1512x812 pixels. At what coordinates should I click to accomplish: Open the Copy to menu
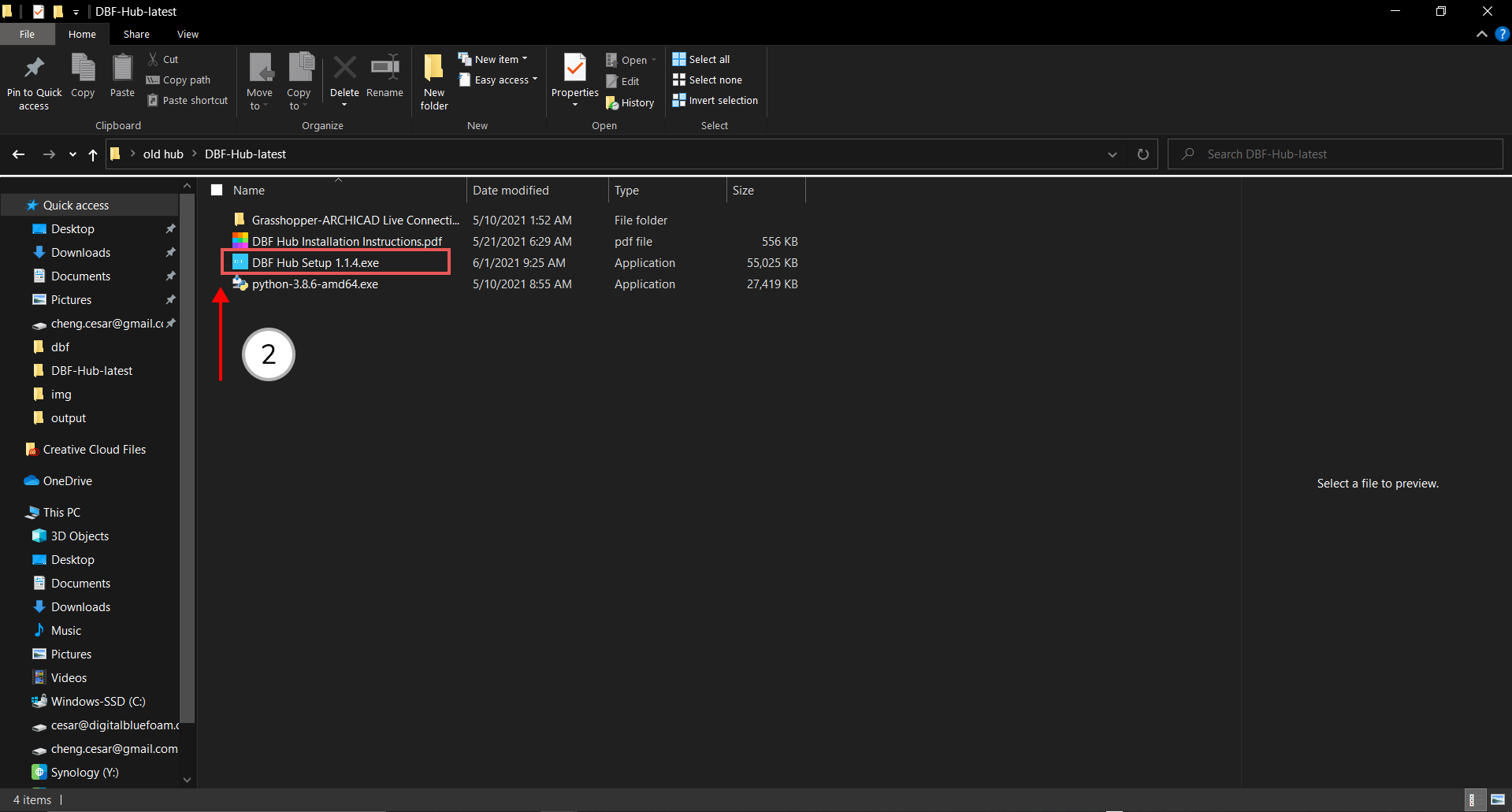coord(299,81)
